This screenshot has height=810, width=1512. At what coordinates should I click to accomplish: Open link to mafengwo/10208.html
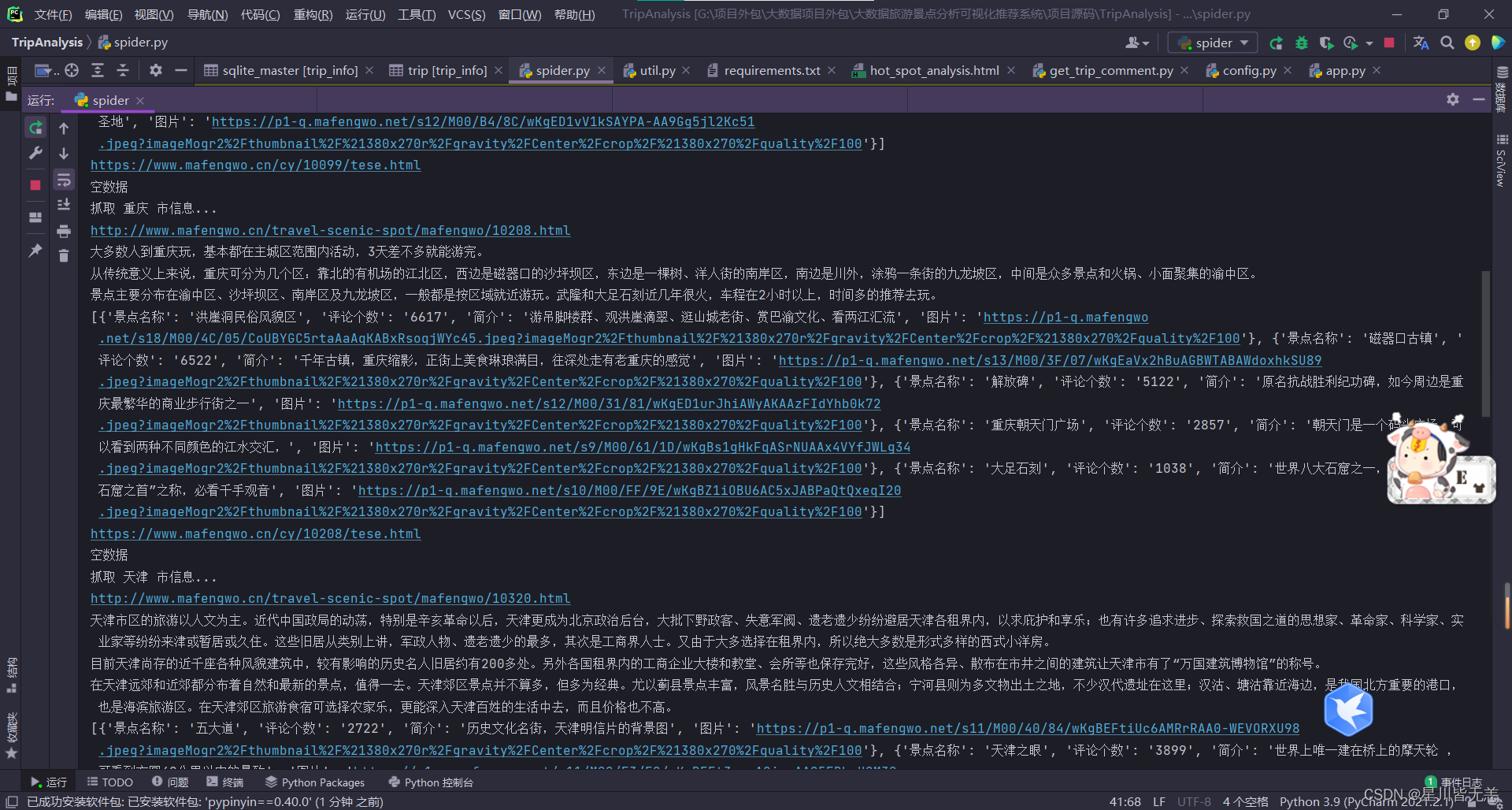point(330,230)
